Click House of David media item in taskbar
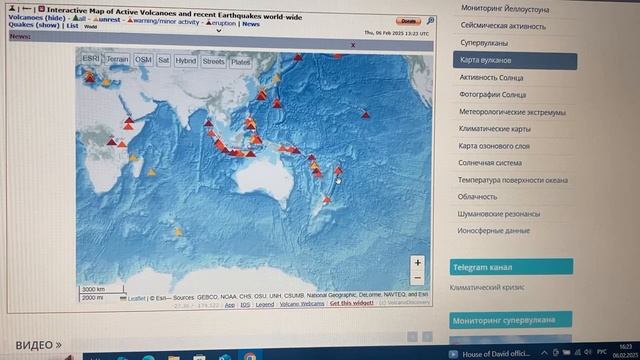 [x=489, y=354]
